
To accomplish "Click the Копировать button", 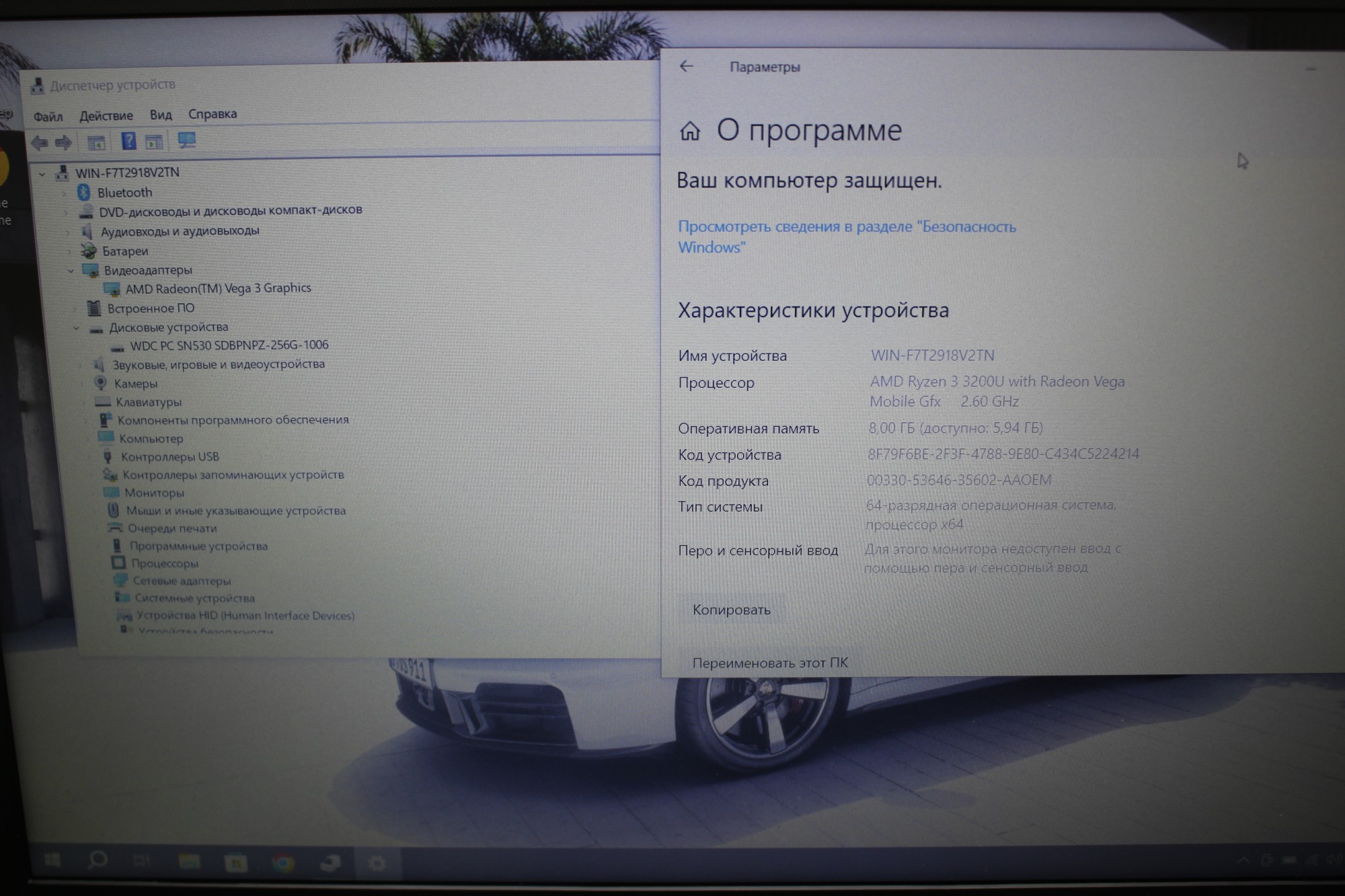I will pos(731,610).
